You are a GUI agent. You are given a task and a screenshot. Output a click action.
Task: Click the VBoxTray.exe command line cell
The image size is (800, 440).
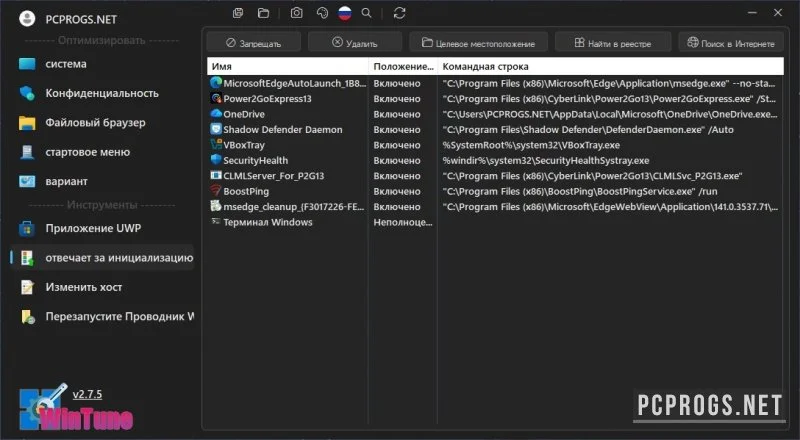[531, 145]
